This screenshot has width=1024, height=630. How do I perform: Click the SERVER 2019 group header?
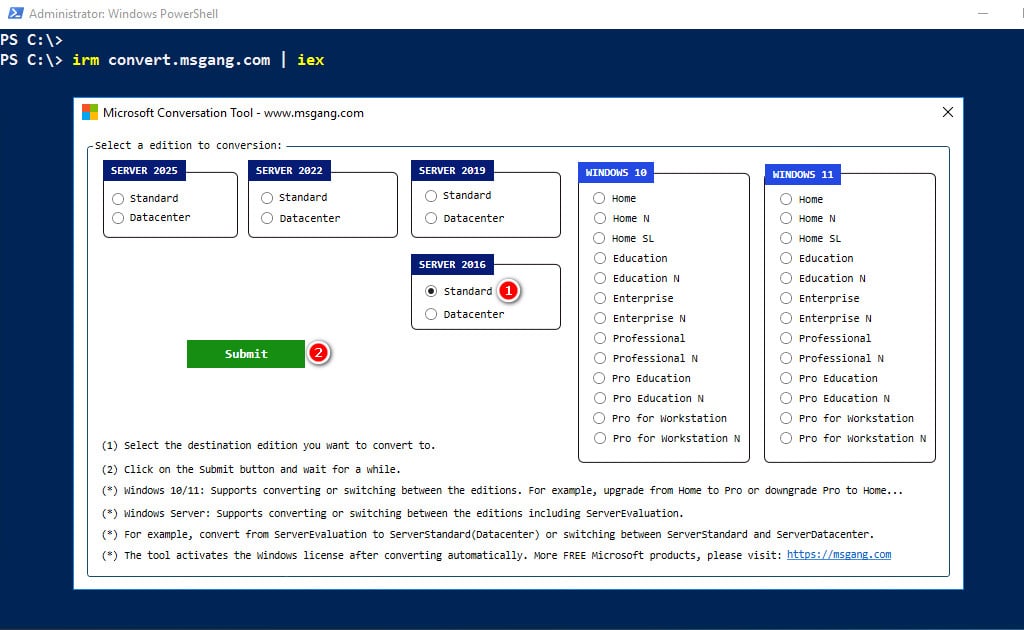pos(452,170)
